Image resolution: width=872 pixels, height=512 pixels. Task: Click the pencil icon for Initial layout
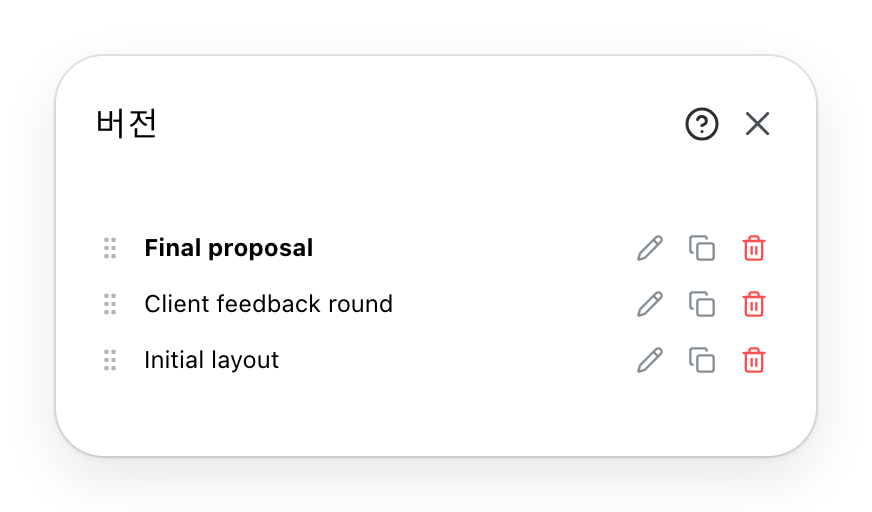[x=650, y=360]
